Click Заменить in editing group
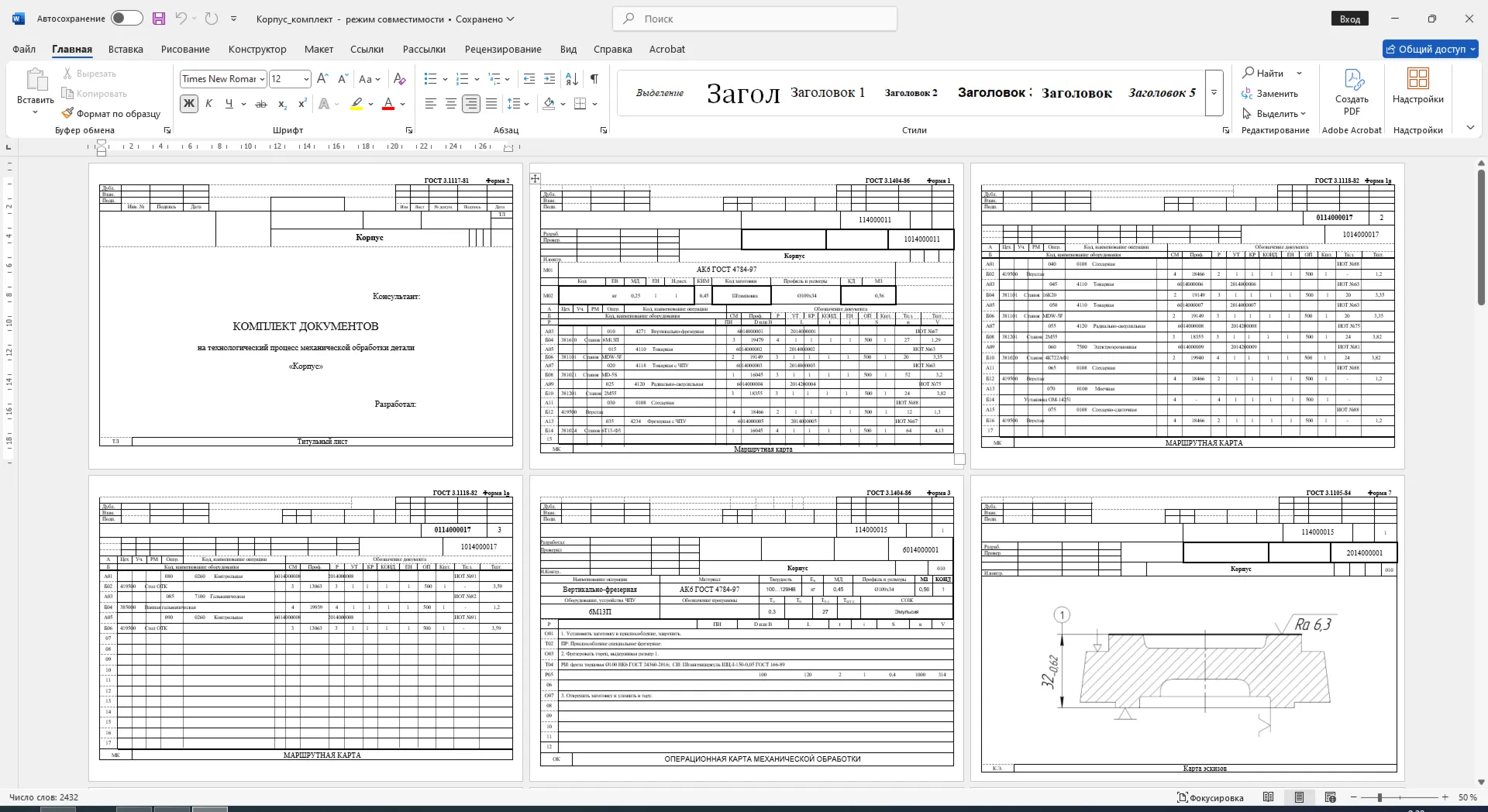 tap(1270, 93)
